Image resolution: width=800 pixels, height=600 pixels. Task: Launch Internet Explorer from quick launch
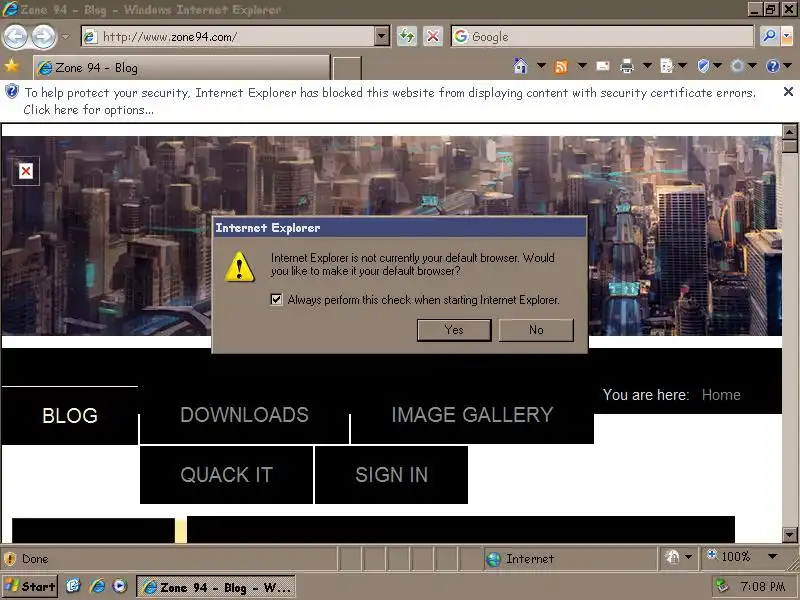tap(97, 586)
